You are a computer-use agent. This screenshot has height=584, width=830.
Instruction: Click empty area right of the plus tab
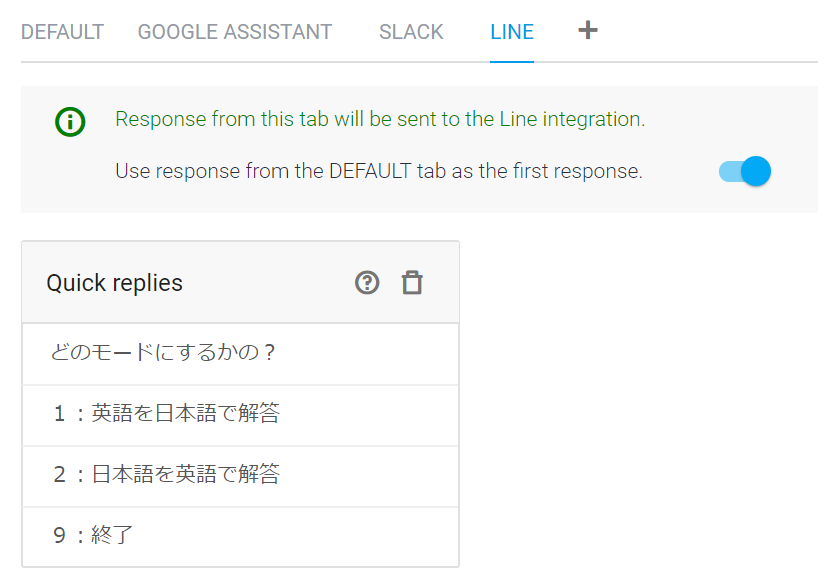(x=710, y=32)
